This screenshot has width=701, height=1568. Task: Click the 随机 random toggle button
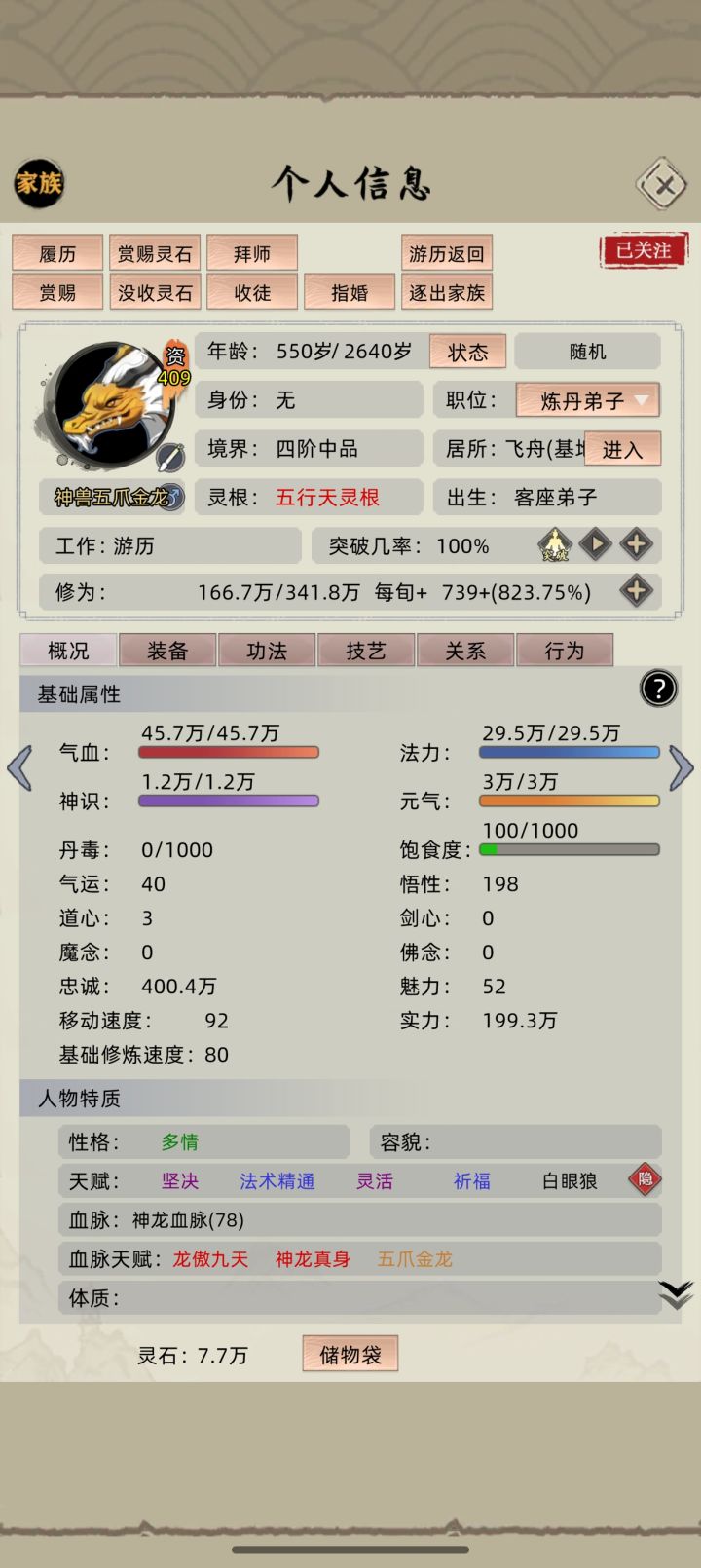pos(587,352)
